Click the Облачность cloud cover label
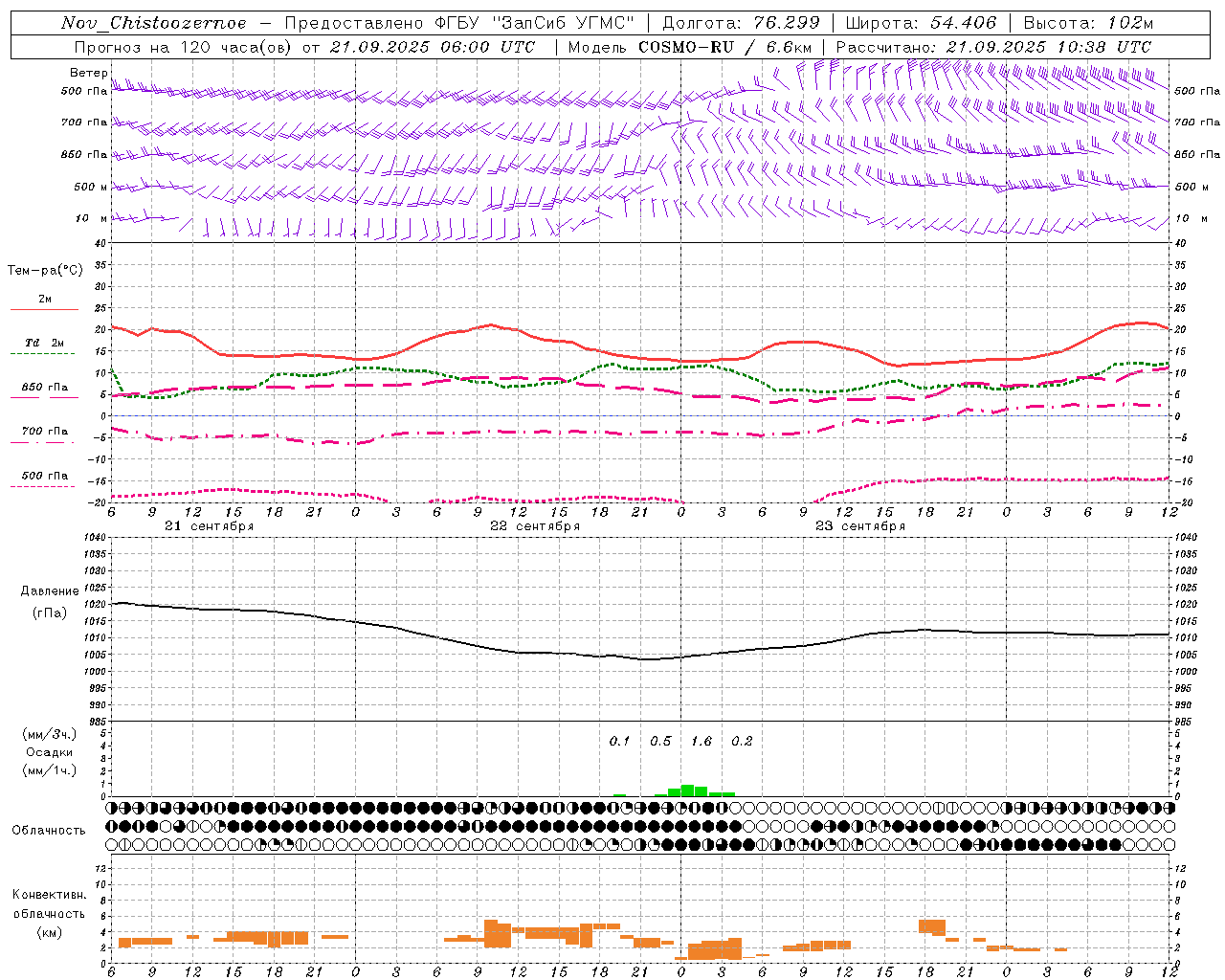The height and width of the screenshot is (980, 1225). point(49,831)
